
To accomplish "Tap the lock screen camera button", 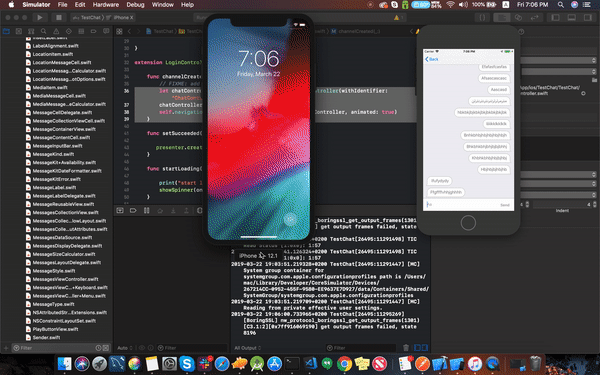I will (x=290, y=219).
